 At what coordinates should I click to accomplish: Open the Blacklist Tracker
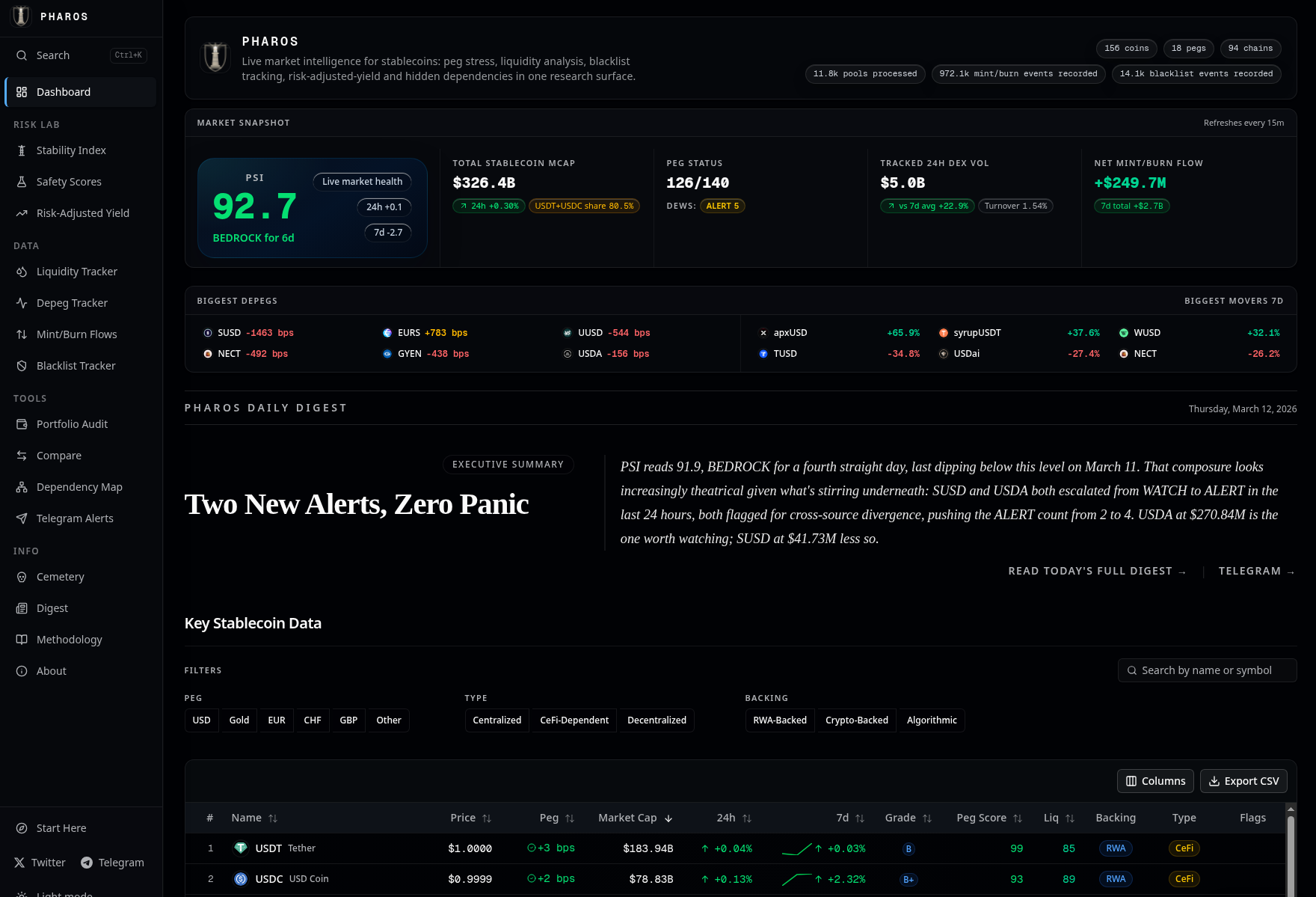point(75,365)
